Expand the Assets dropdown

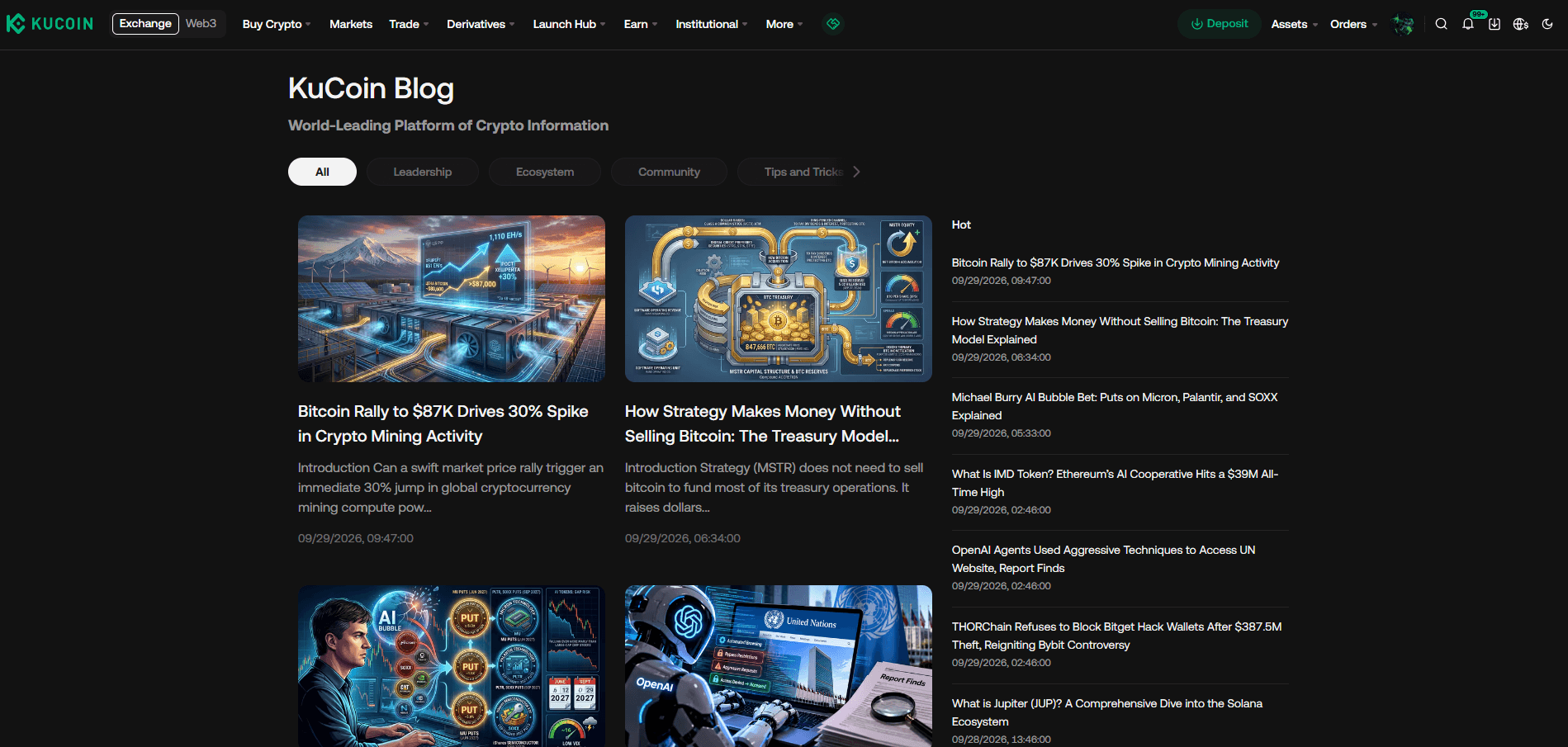click(x=1294, y=24)
